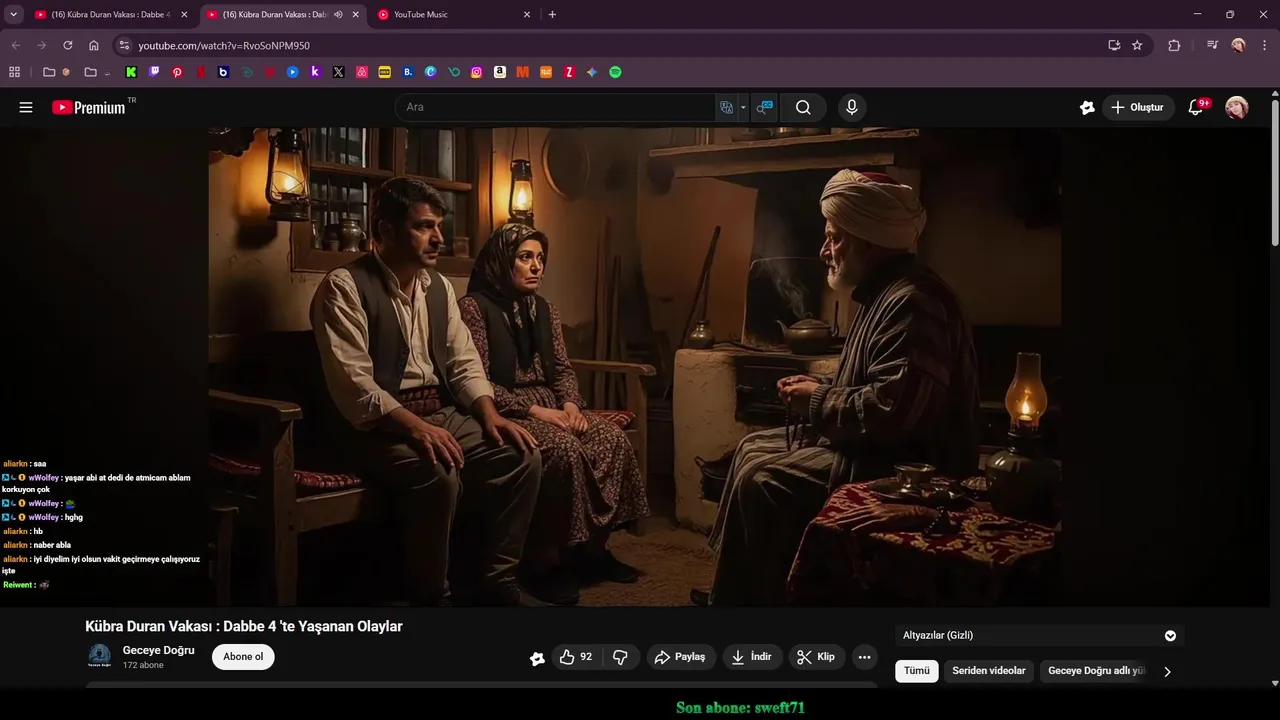Open the Twitch bookmark
1280x720 pixels.
(x=154, y=72)
